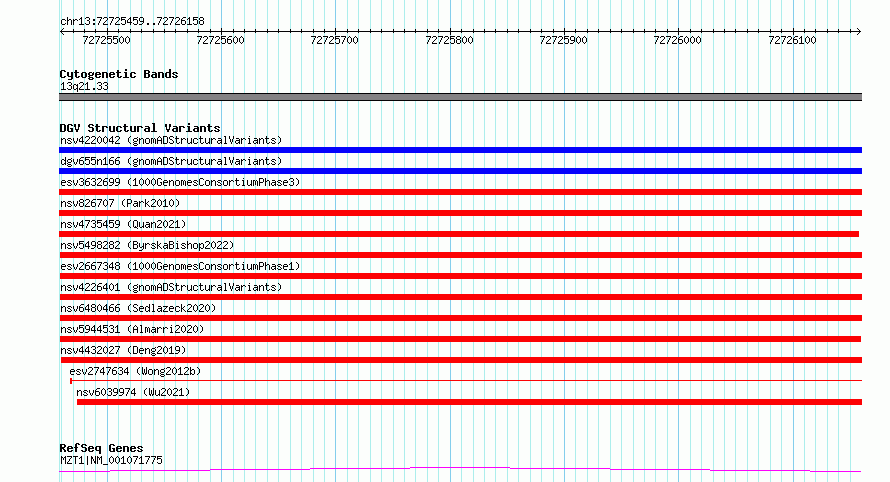Select the red nsv4735459 variant bar
Viewport: 890px width, 482px height.
coord(459,234)
